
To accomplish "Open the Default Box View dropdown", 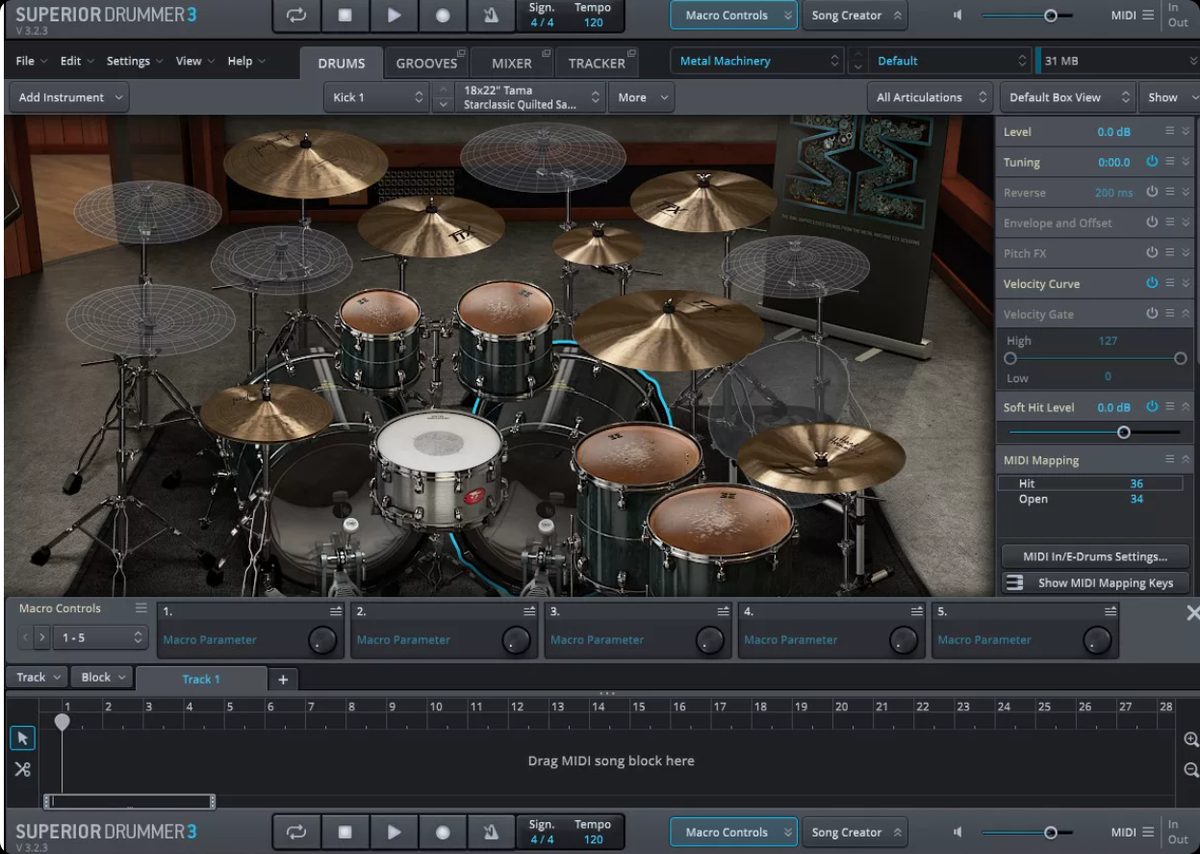I will [x=1067, y=97].
